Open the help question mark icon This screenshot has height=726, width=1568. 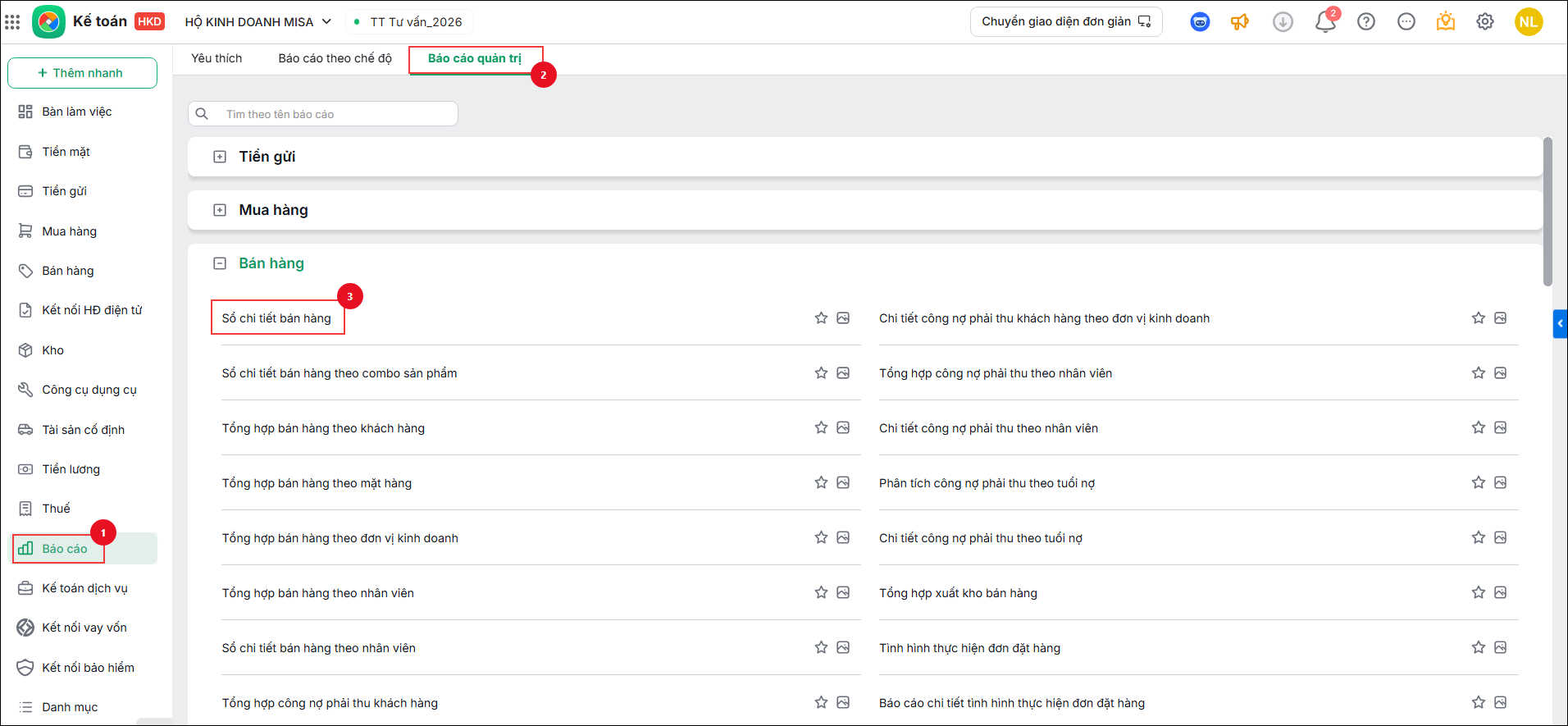[1366, 22]
